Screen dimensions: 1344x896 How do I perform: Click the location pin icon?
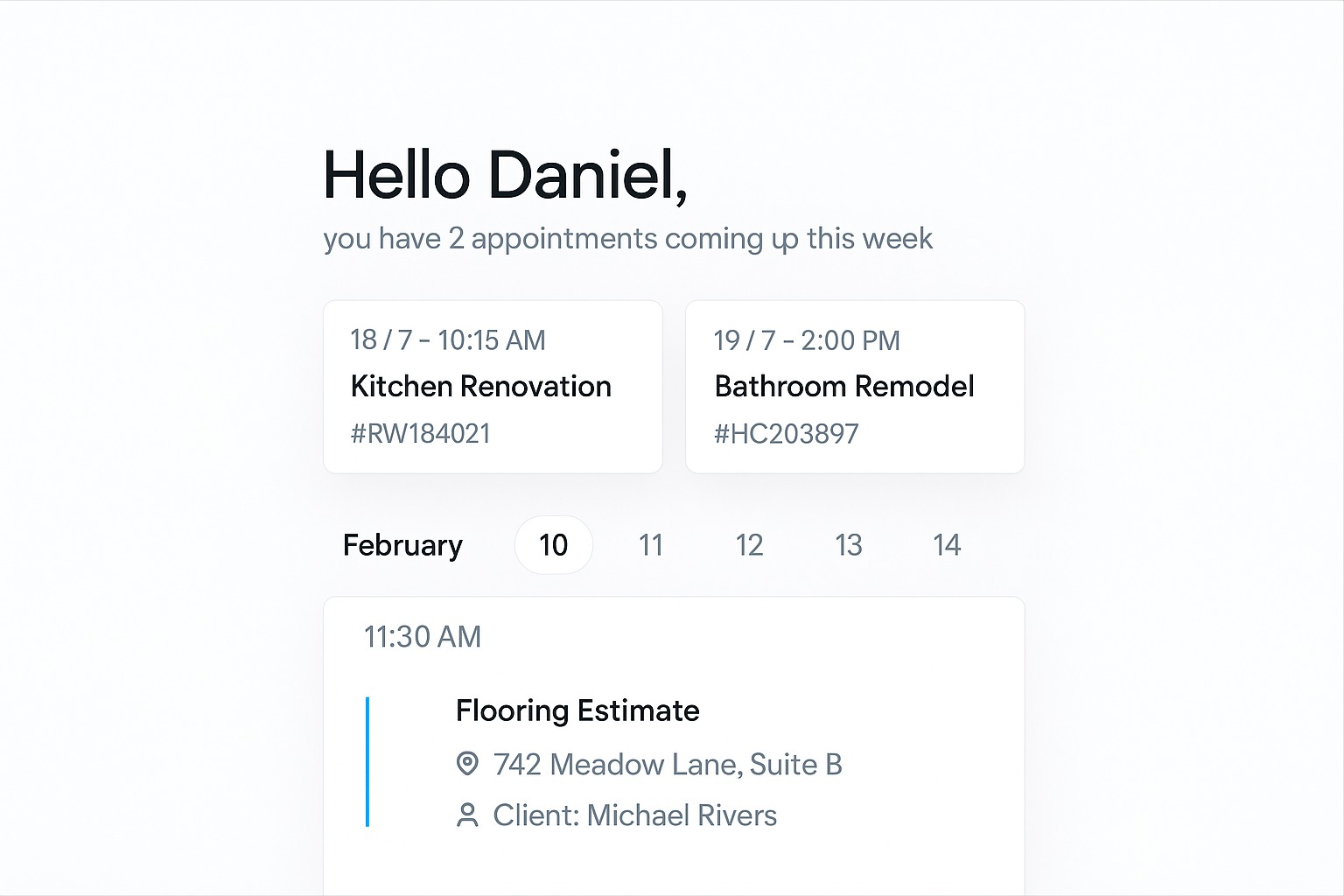tap(467, 764)
